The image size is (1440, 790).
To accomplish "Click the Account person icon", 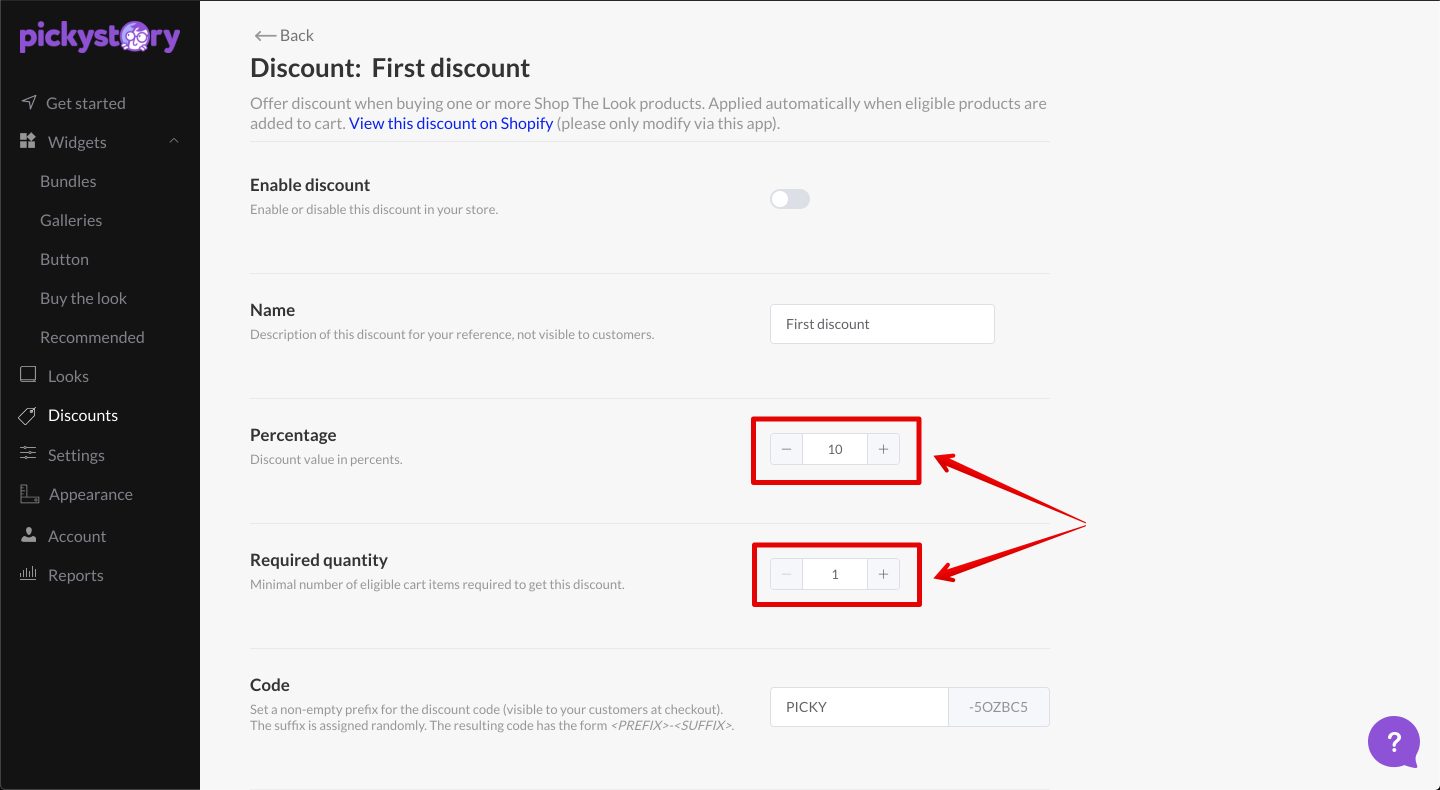I will [x=28, y=535].
